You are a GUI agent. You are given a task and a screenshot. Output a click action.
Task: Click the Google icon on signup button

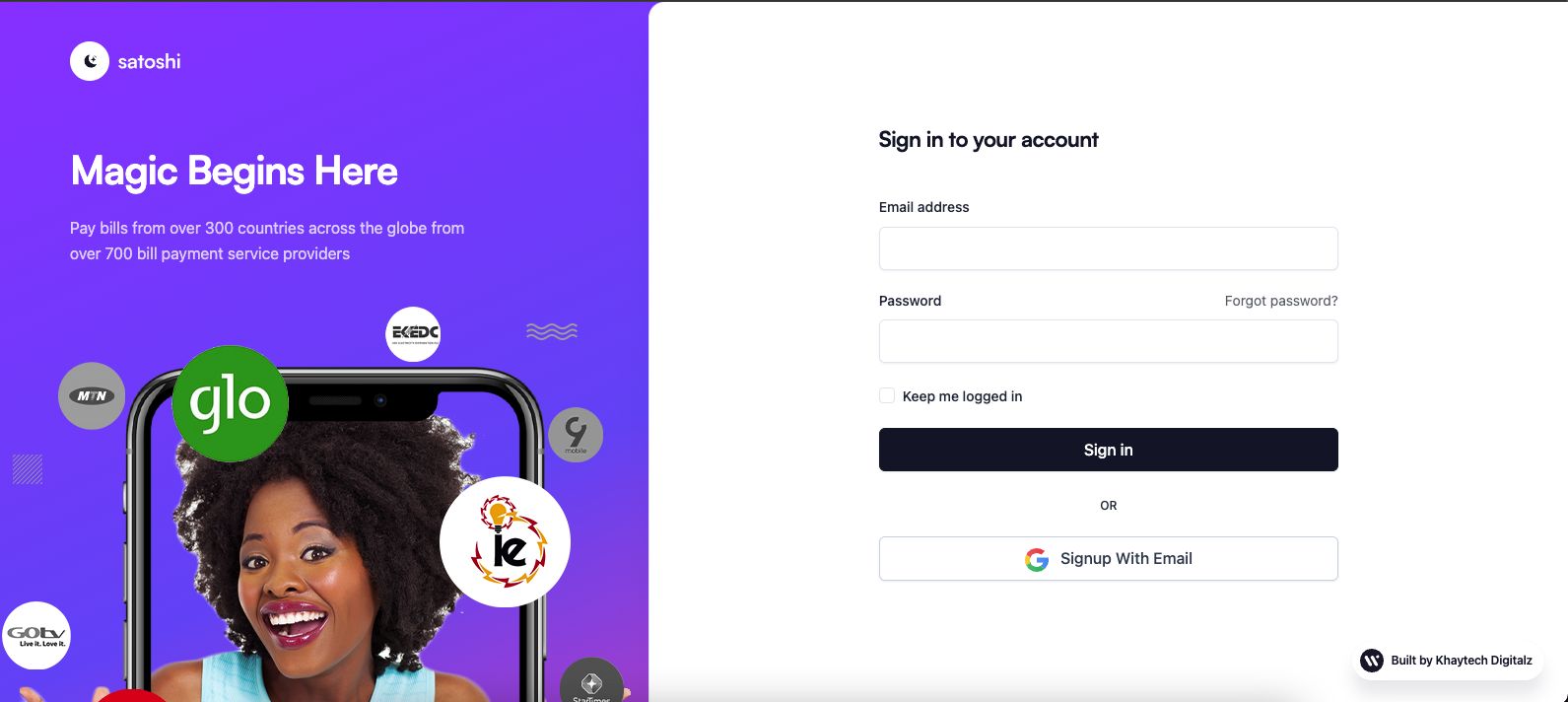point(1037,559)
